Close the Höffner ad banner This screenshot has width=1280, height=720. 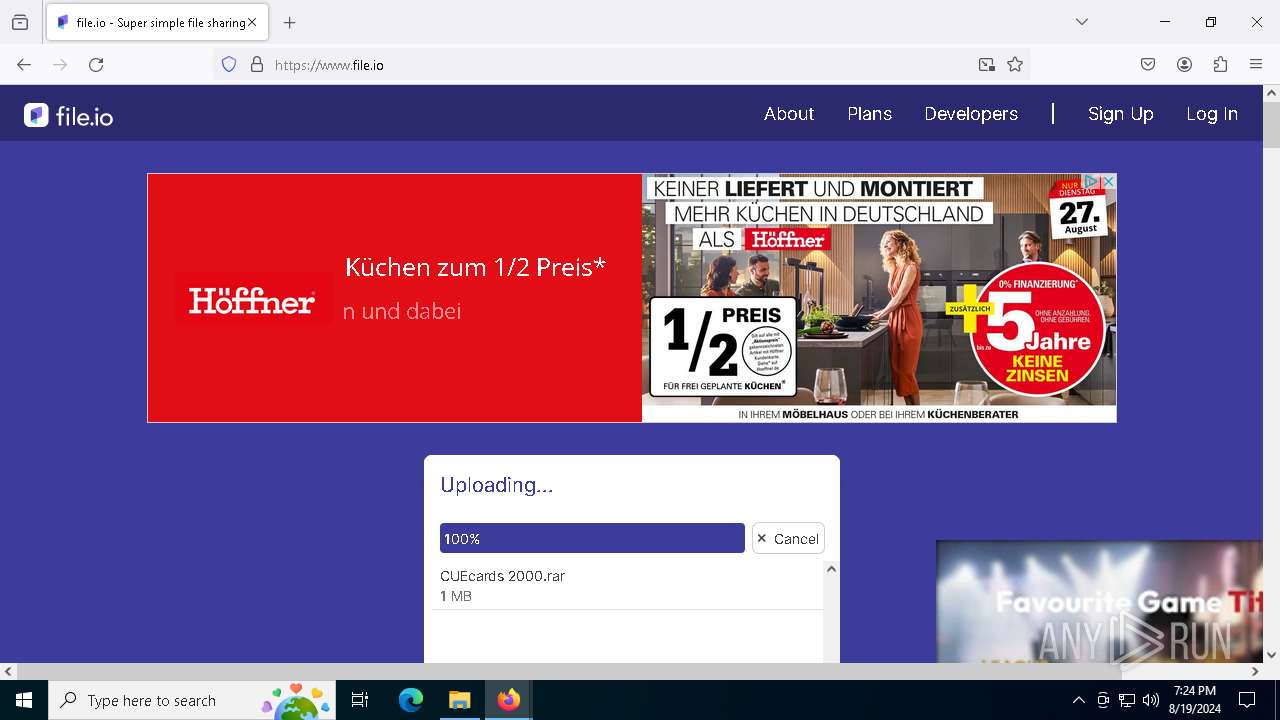[1109, 181]
